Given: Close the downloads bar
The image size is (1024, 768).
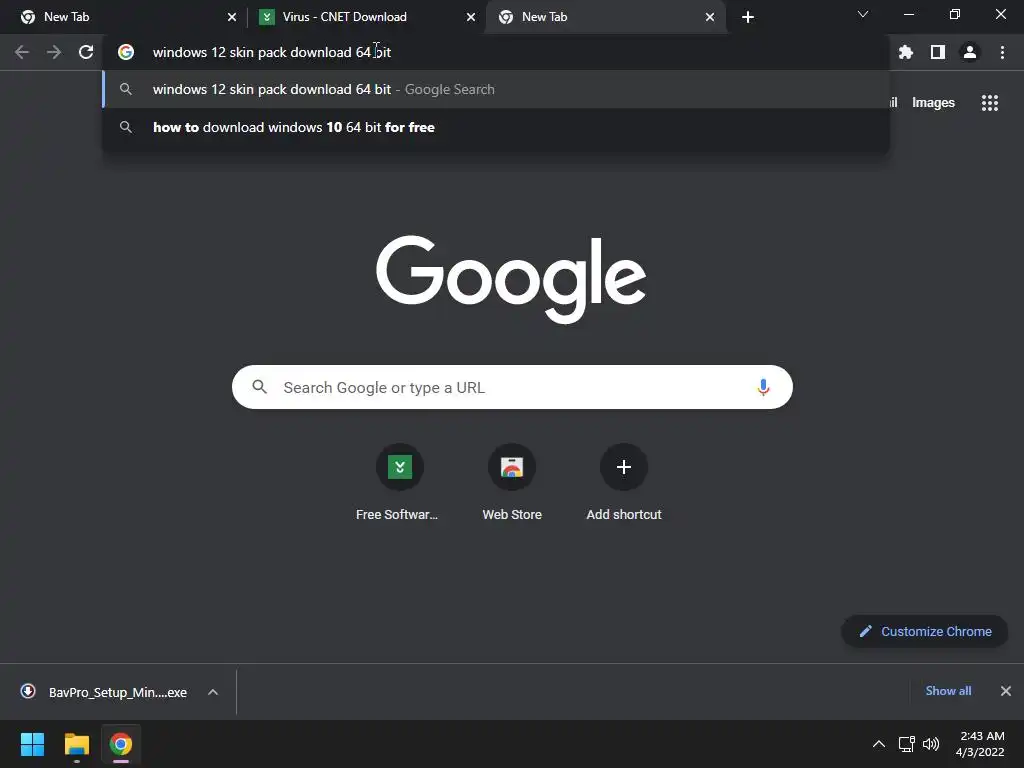Looking at the screenshot, I should (1006, 691).
